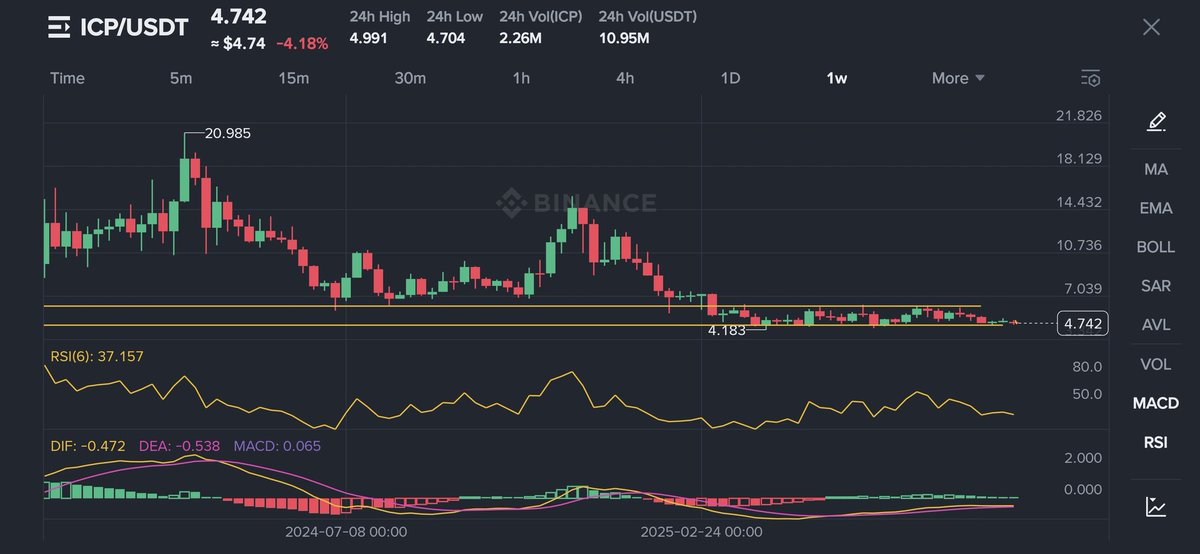The height and width of the screenshot is (554, 1200).
Task: Toggle the VOL indicator
Action: pyautogui.click(x=1156, y=364)
